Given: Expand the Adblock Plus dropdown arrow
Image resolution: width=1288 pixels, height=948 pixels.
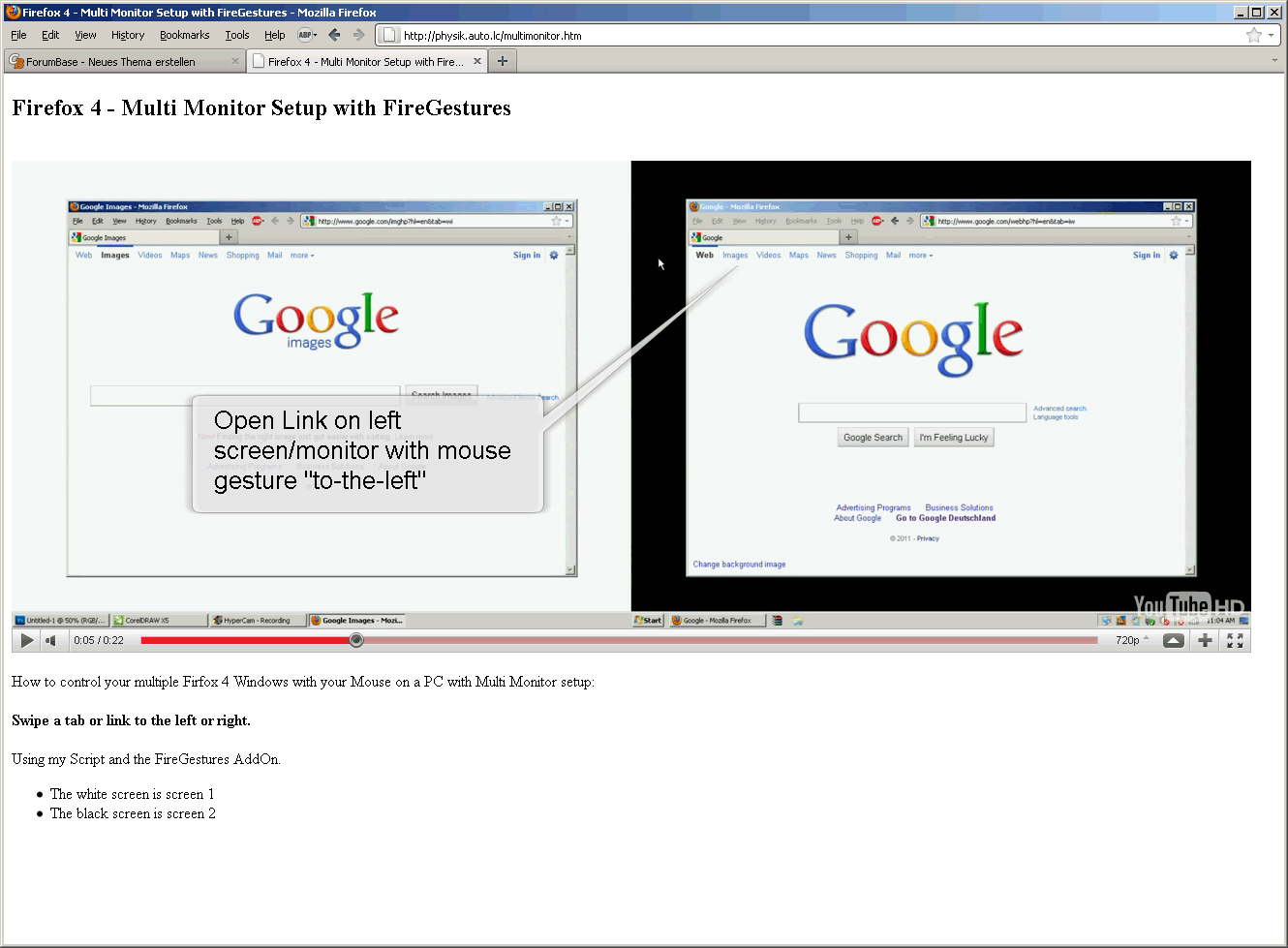Looking at the screenshot, I should coord(315,35).
